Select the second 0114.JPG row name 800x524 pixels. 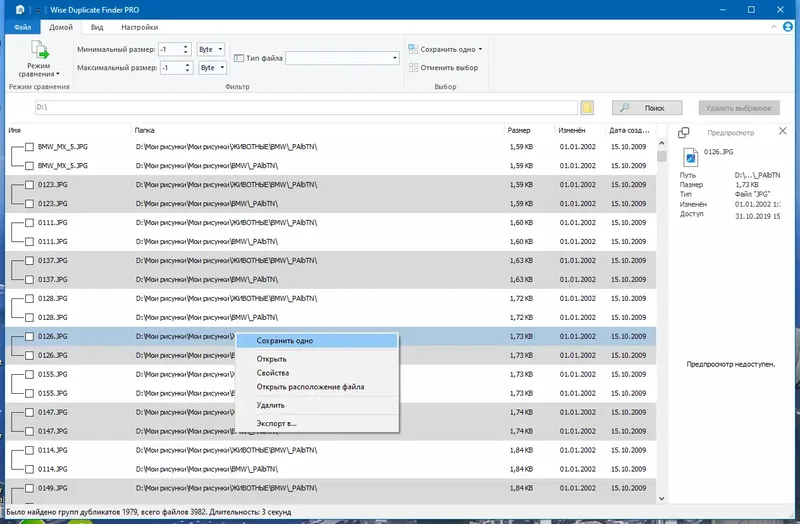pos(53,469)
